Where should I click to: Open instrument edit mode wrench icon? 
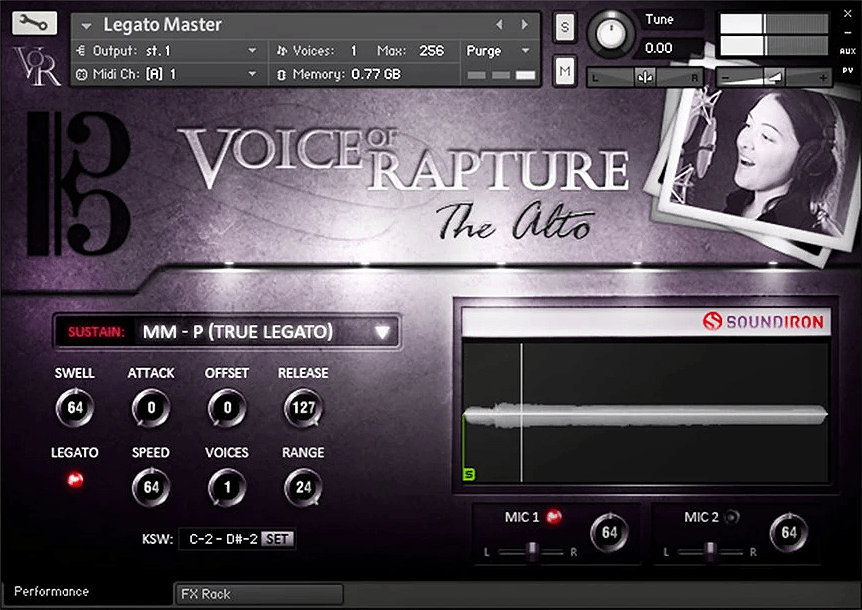[x=34, y=23]
